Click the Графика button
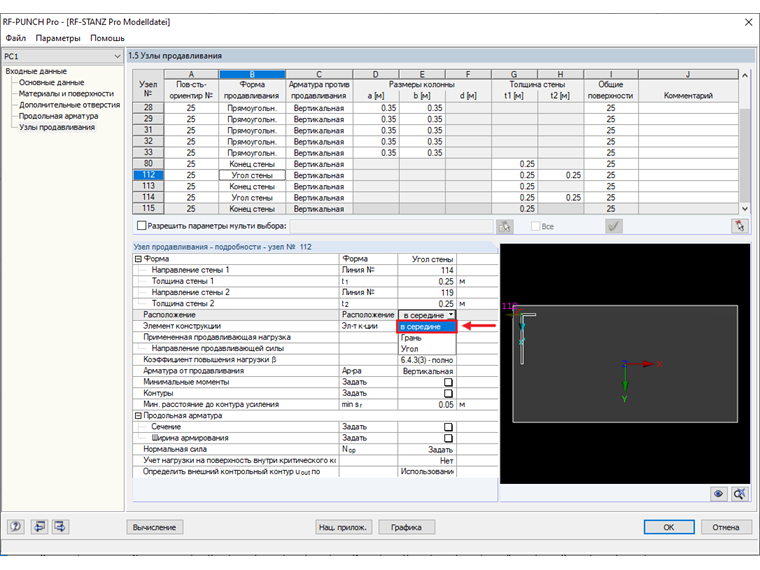The height and width of the screenshot is (570, 760). [406, 527]
